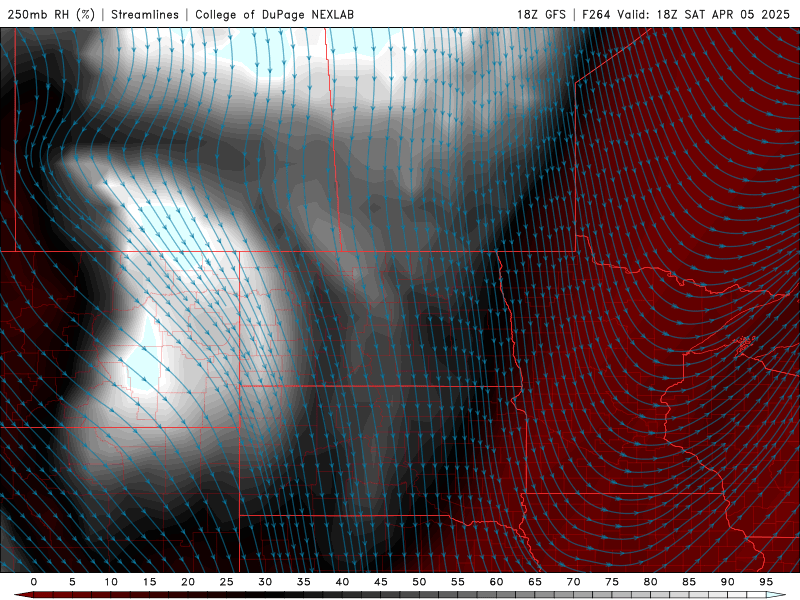800x600 pixels.
Task: Click 'F264 Valid: 18Z SAT APR 05 2025'
Action: coord(686,14)
